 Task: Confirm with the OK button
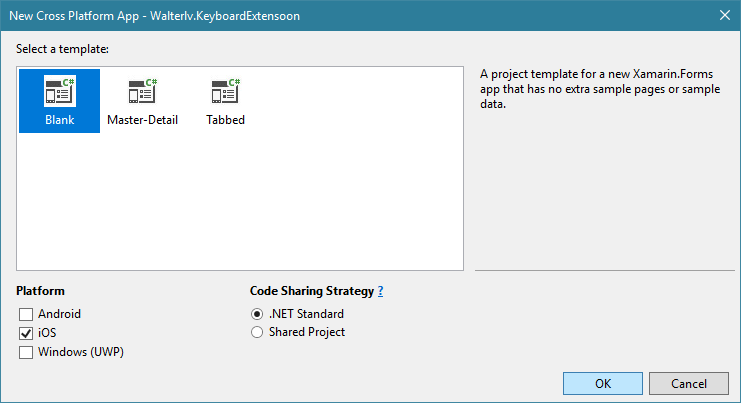click(603, 383)
